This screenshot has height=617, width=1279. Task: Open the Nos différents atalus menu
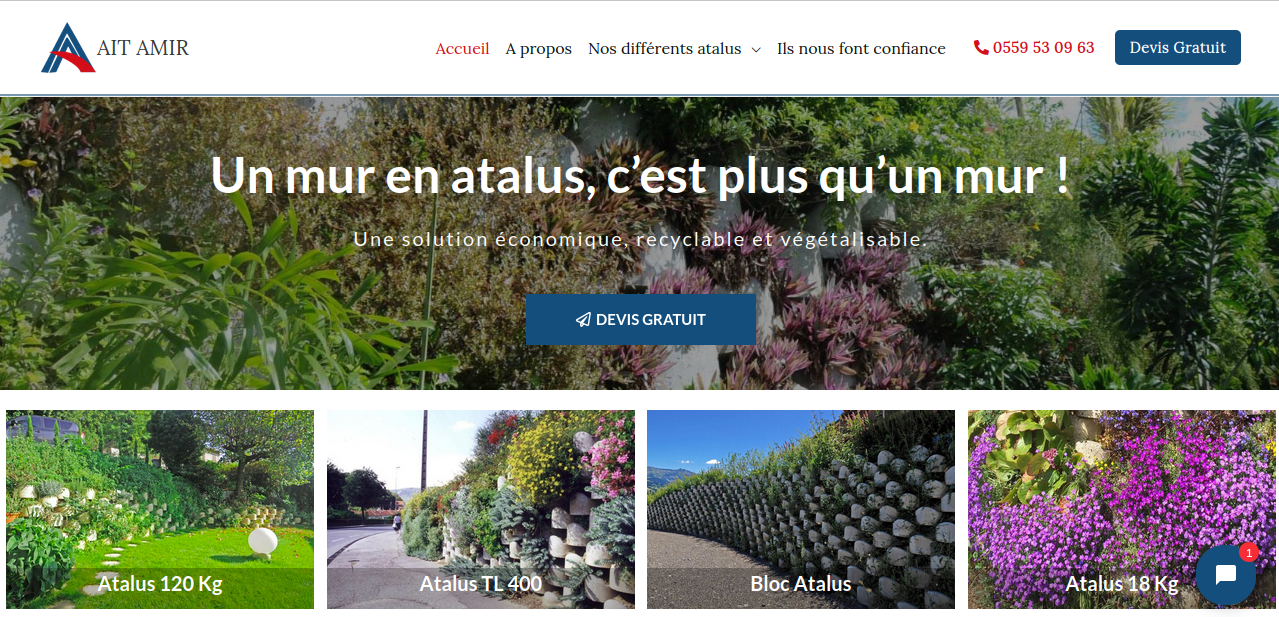665,48
